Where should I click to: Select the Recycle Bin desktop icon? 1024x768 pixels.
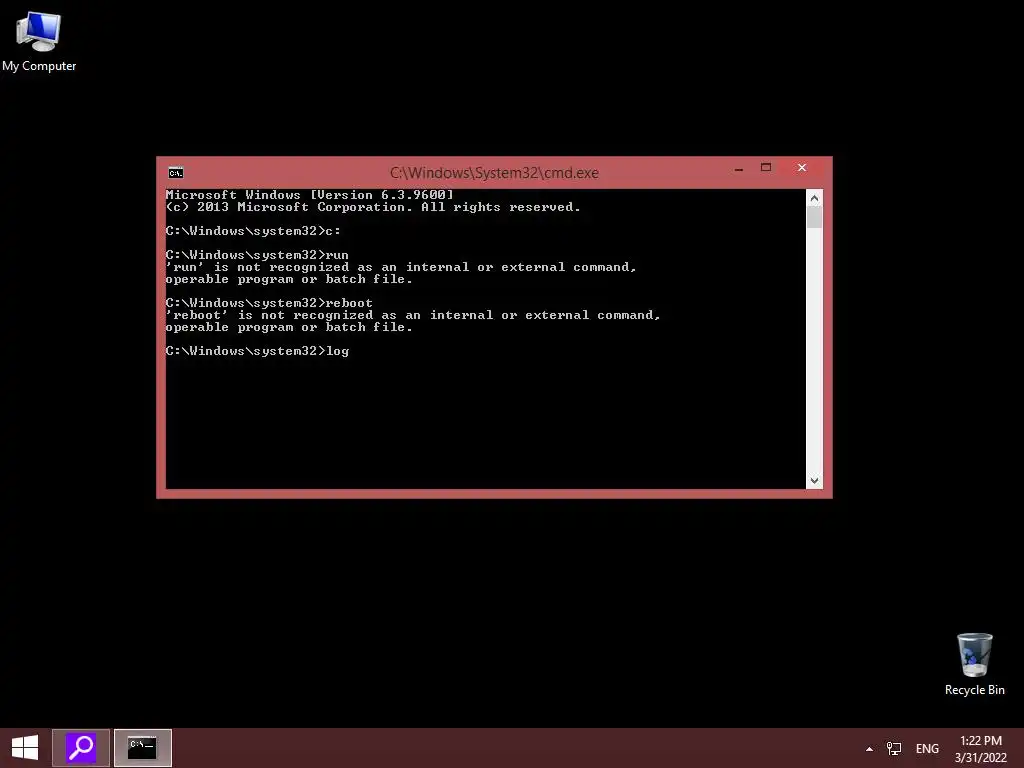coord(974,664)
